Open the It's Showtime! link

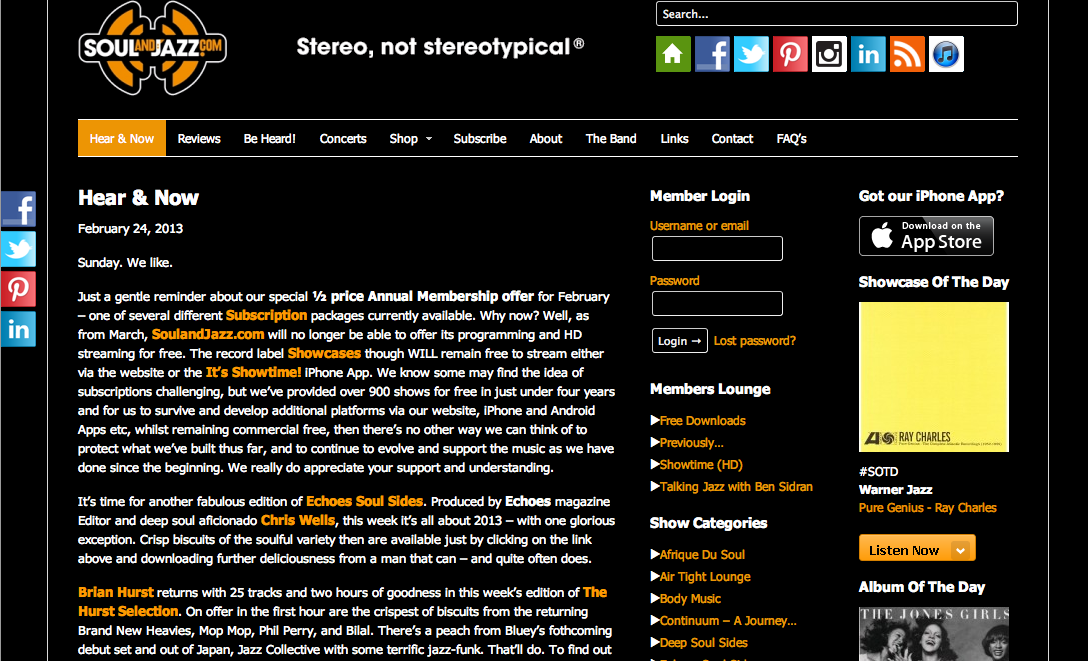(253, 372)
